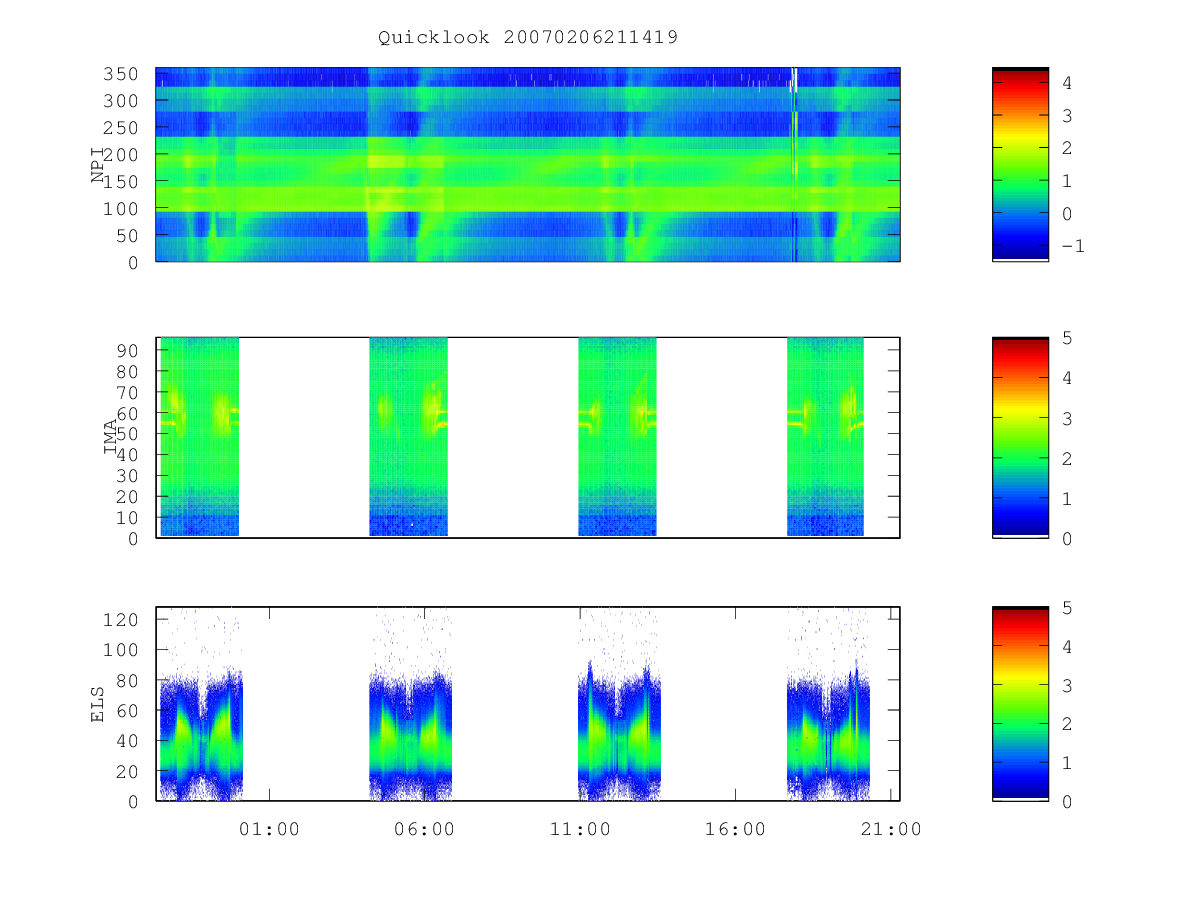1200x900 pixels.
Task: Click the 4 label on NPI colorbar
Action: click(1067, 84)
